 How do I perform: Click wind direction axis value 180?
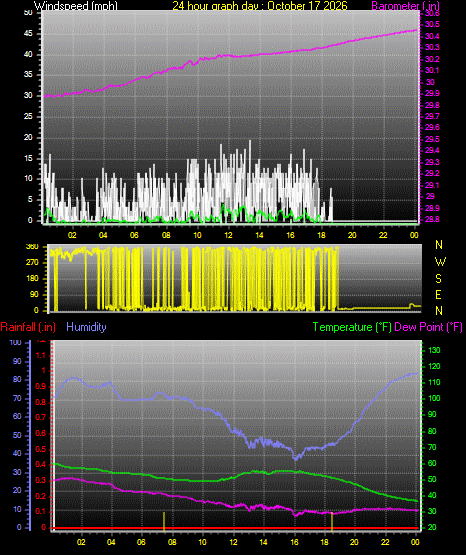(x=32, y=278)
